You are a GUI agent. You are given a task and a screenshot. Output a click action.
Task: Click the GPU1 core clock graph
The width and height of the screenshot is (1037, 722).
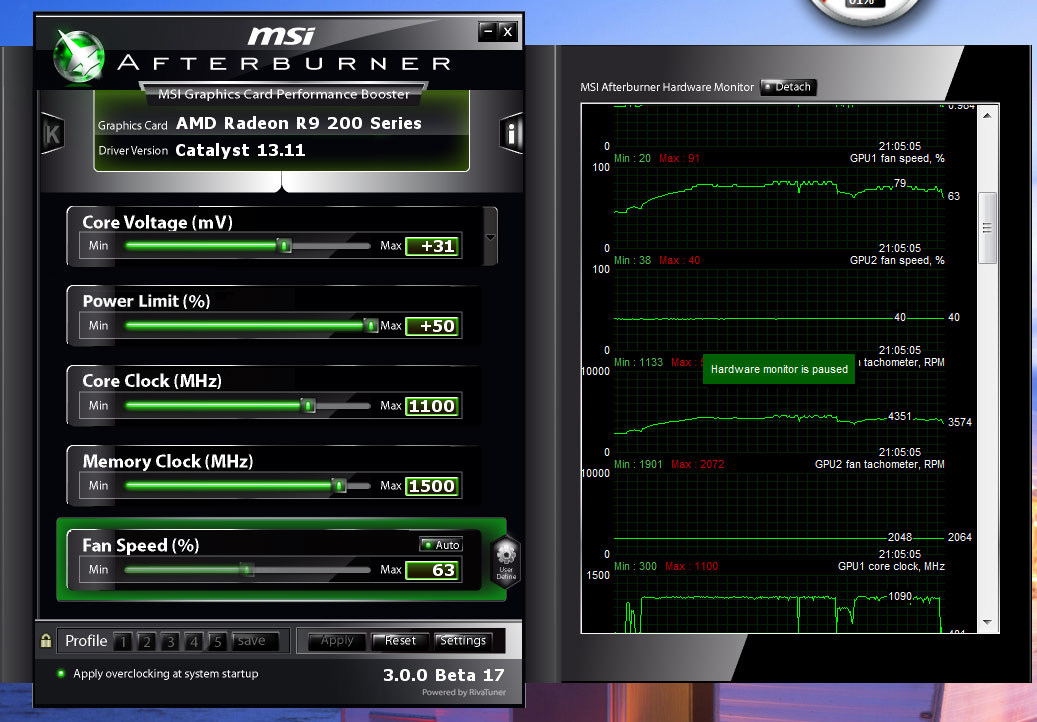(x=779, y=604)
